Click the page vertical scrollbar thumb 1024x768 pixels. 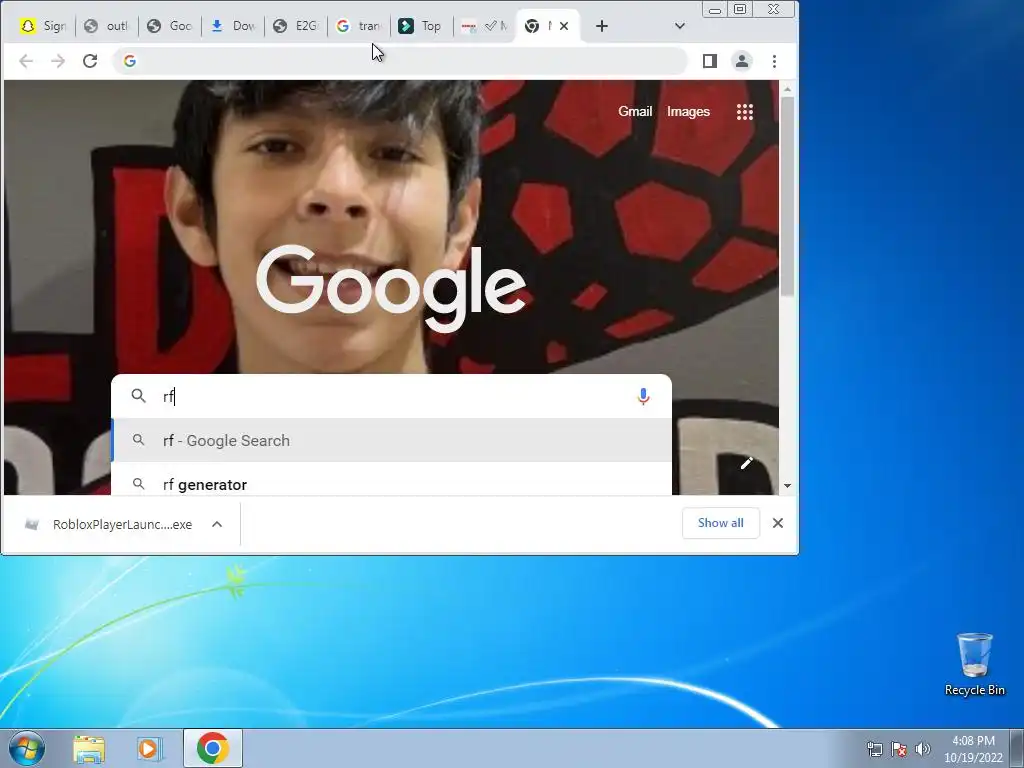pyautogui.click(x=787, y=195)
